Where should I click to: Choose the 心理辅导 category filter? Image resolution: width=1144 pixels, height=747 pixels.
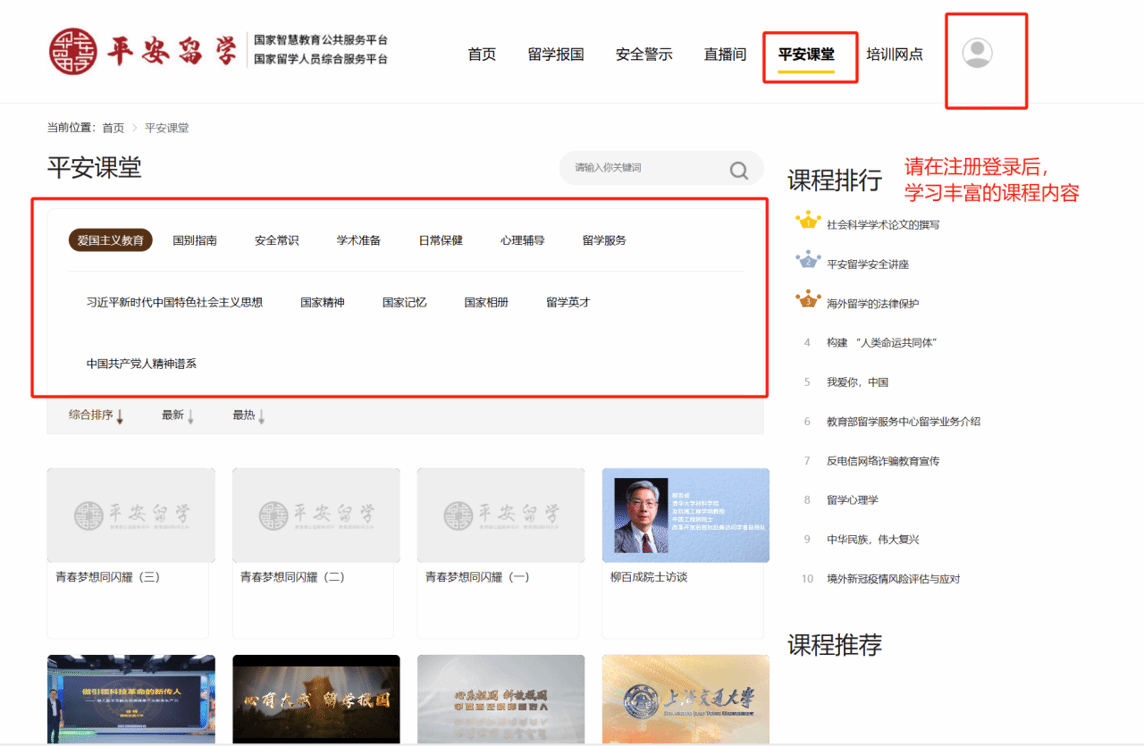[x=522, y=240]
